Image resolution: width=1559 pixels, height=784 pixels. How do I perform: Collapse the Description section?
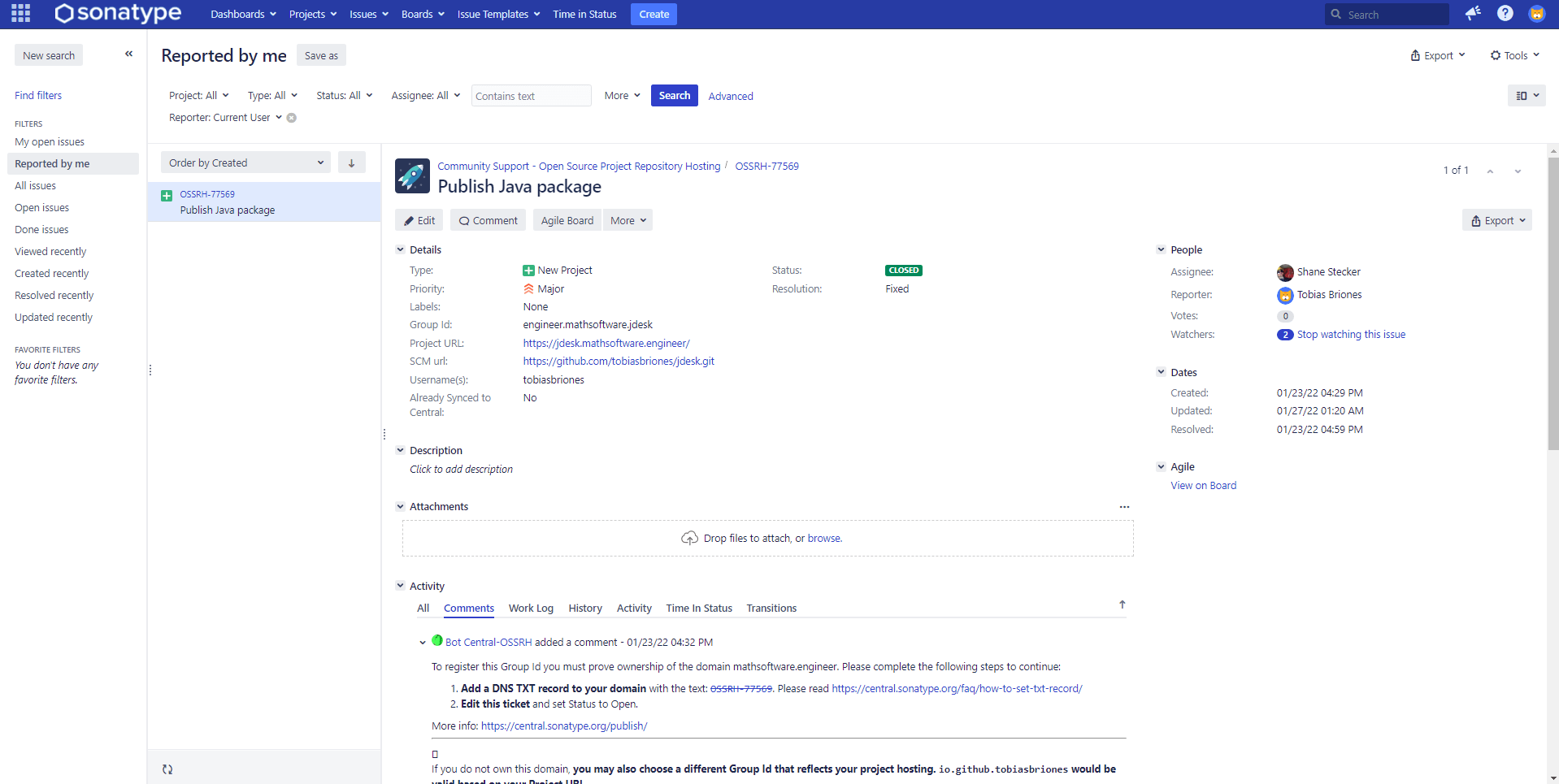point(400,450)
